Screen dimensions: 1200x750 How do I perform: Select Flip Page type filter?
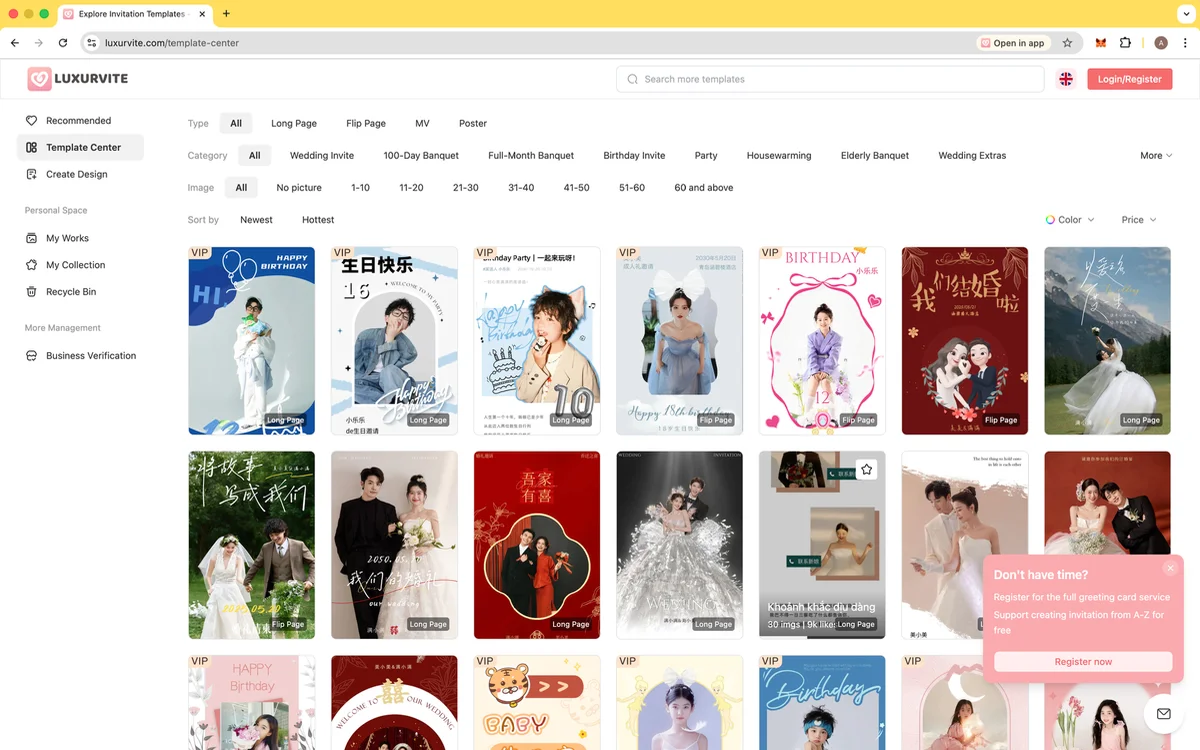coord(366,123)
